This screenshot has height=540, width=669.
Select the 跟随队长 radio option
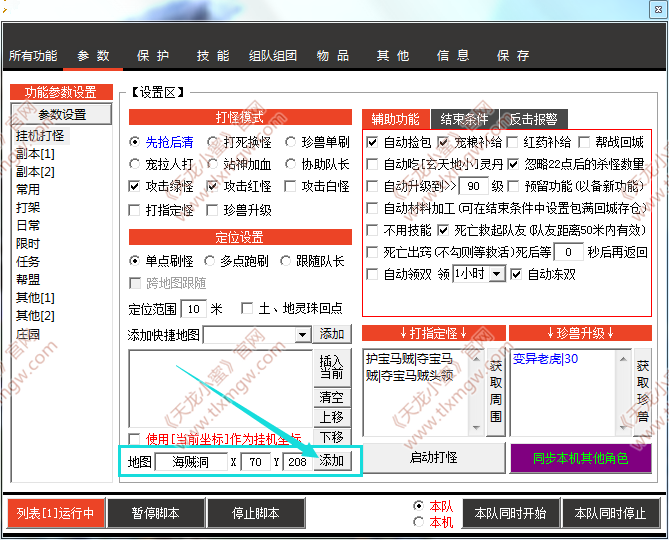point(285,261)
